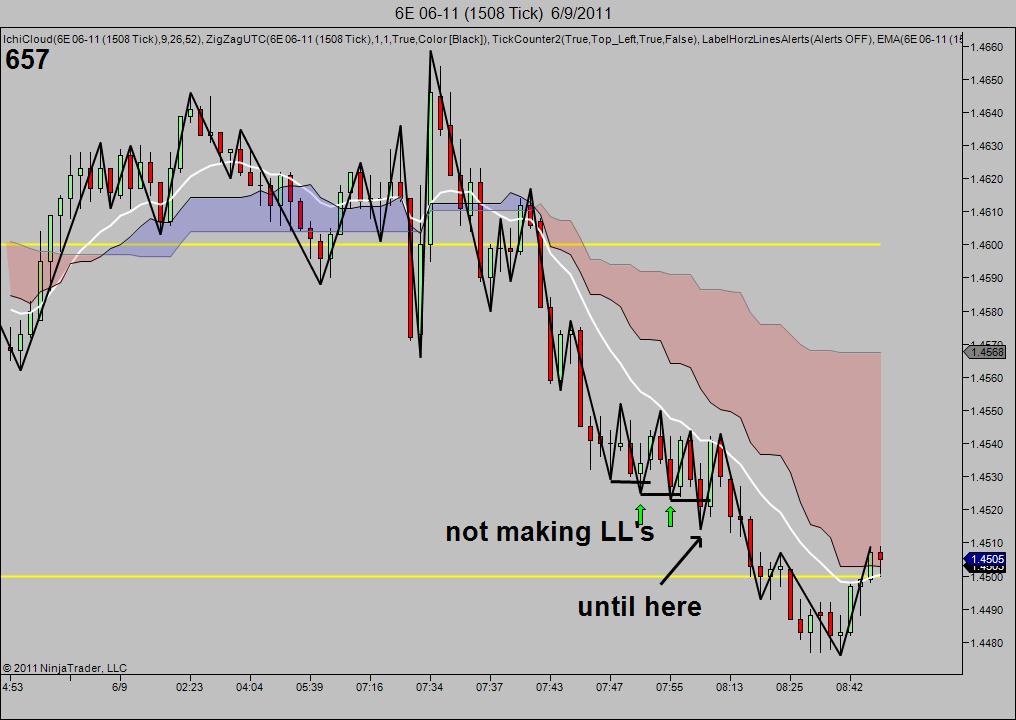Click the 07:47 time axis label
1016x720 pixels.
tap(609, 687)
